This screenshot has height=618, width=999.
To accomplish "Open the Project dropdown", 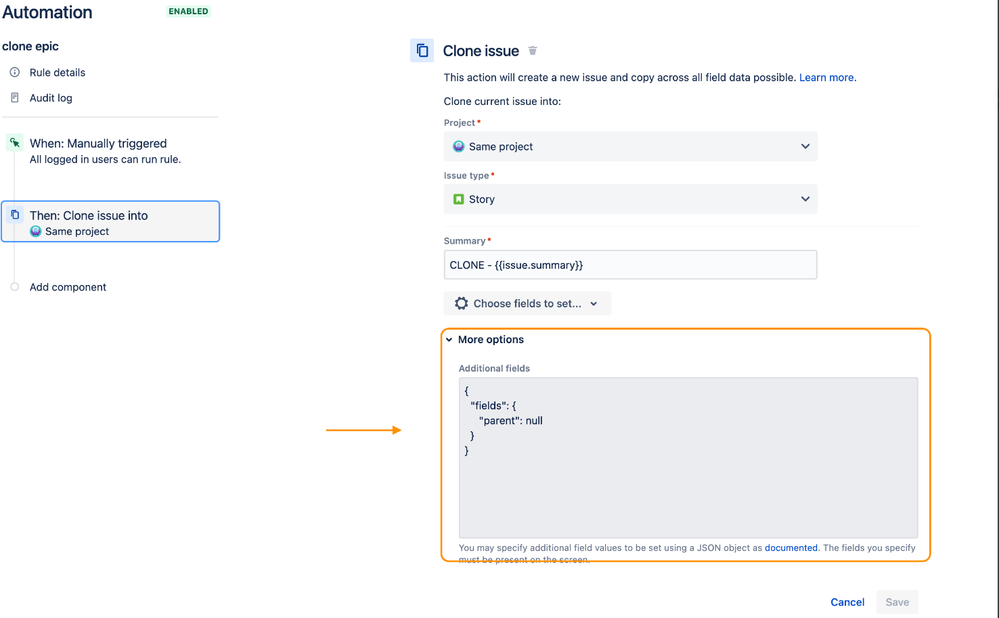I will (x=630, y=147).
